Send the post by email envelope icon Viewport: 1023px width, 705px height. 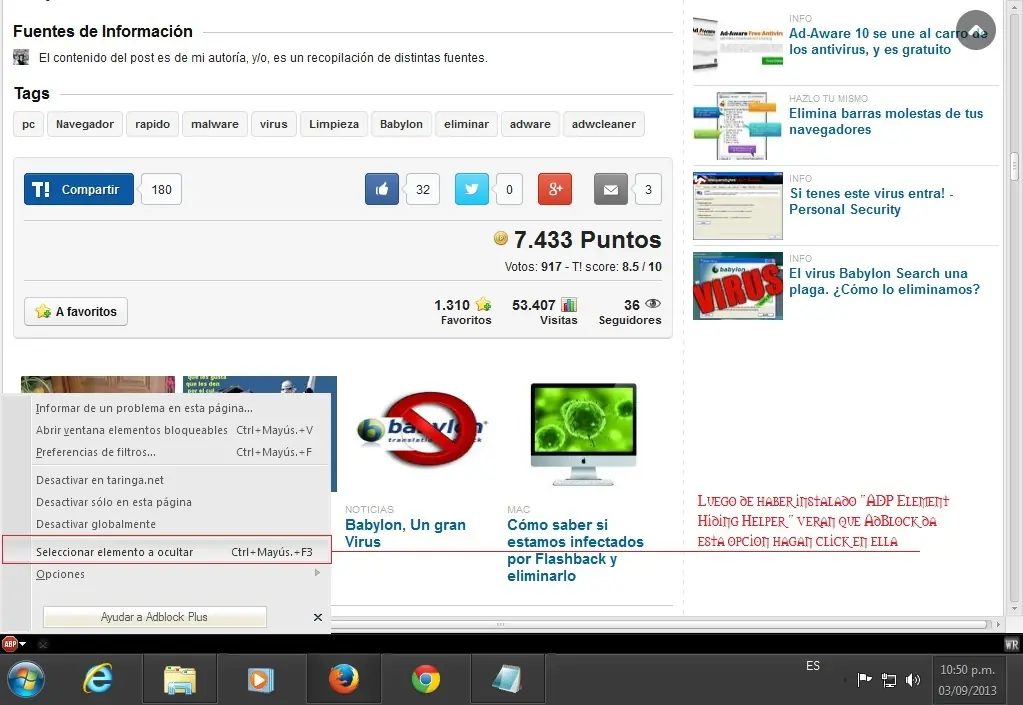611,189
